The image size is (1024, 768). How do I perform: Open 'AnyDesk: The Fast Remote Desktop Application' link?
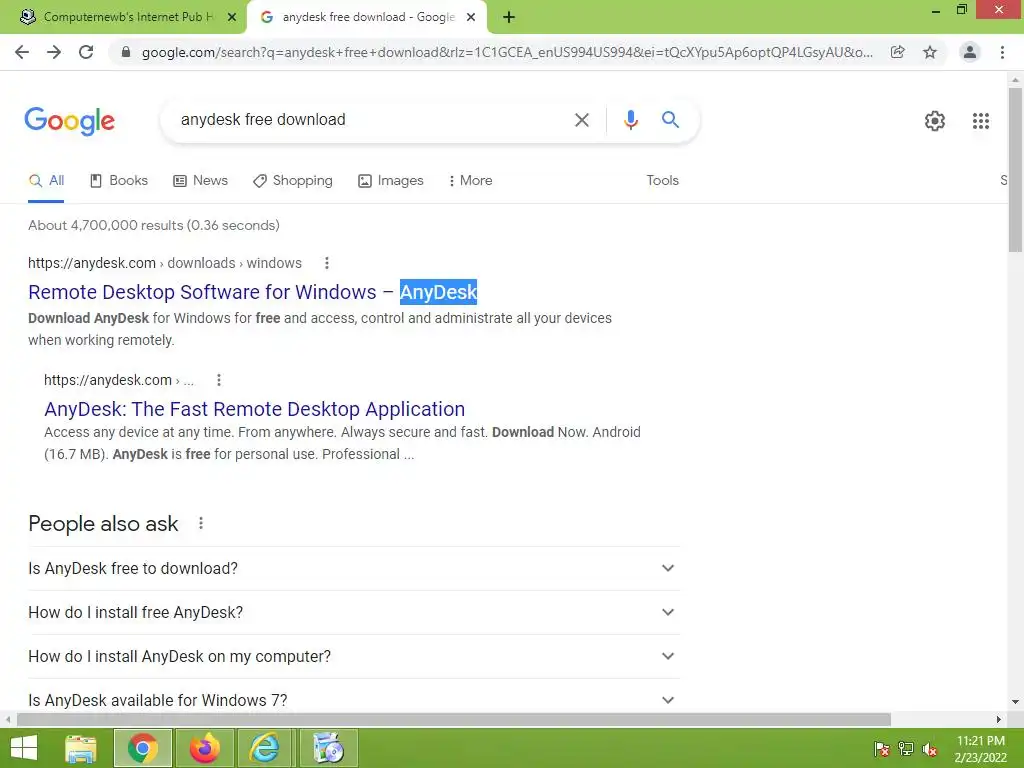click(255, 409)
